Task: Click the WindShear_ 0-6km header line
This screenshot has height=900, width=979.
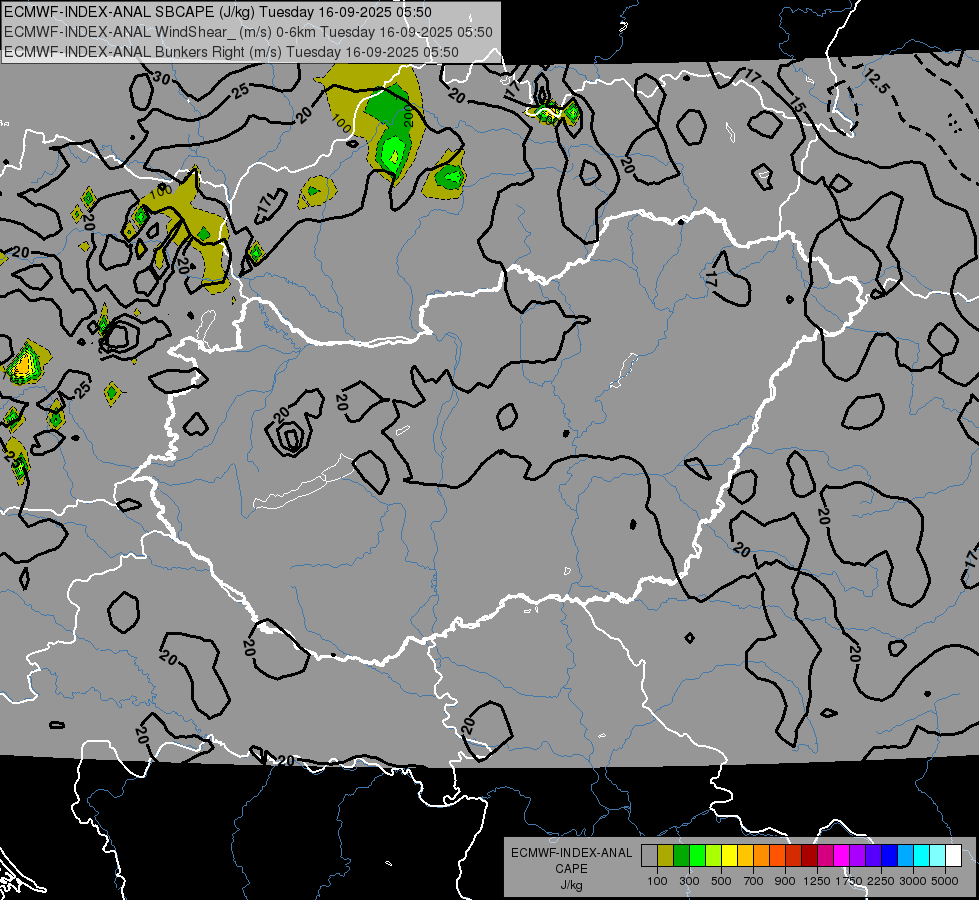Action: click(x=248, y=32)
